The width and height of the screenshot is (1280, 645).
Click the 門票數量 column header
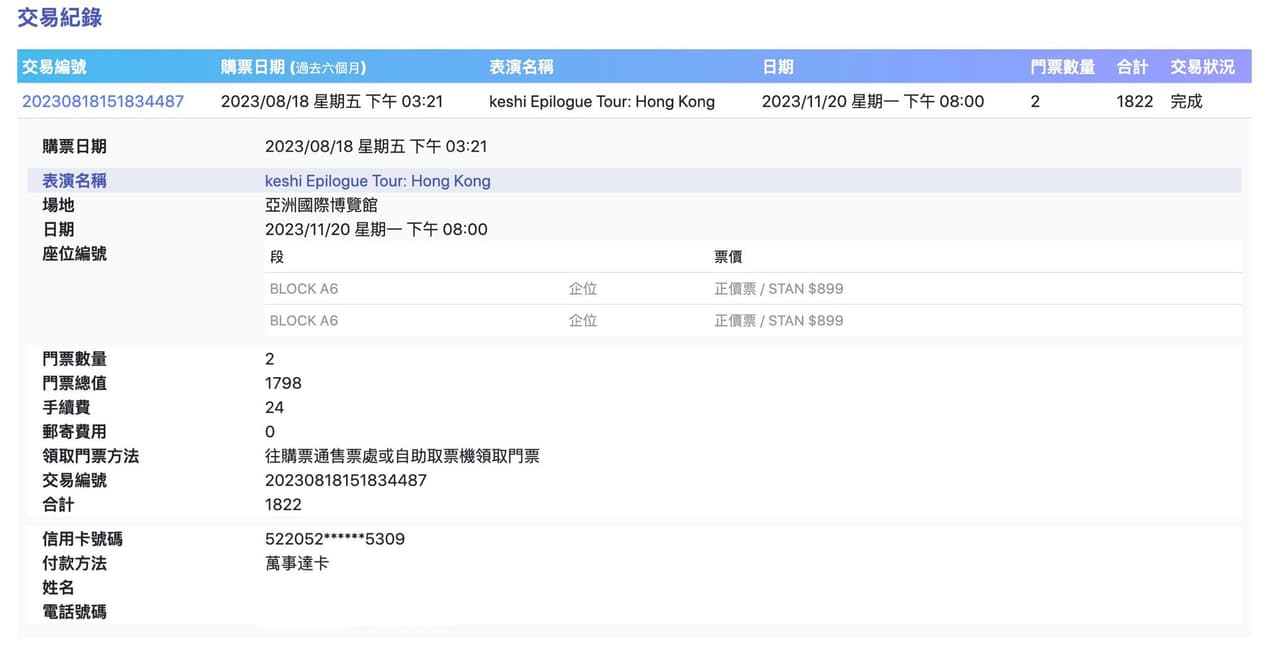[1064, 66]
